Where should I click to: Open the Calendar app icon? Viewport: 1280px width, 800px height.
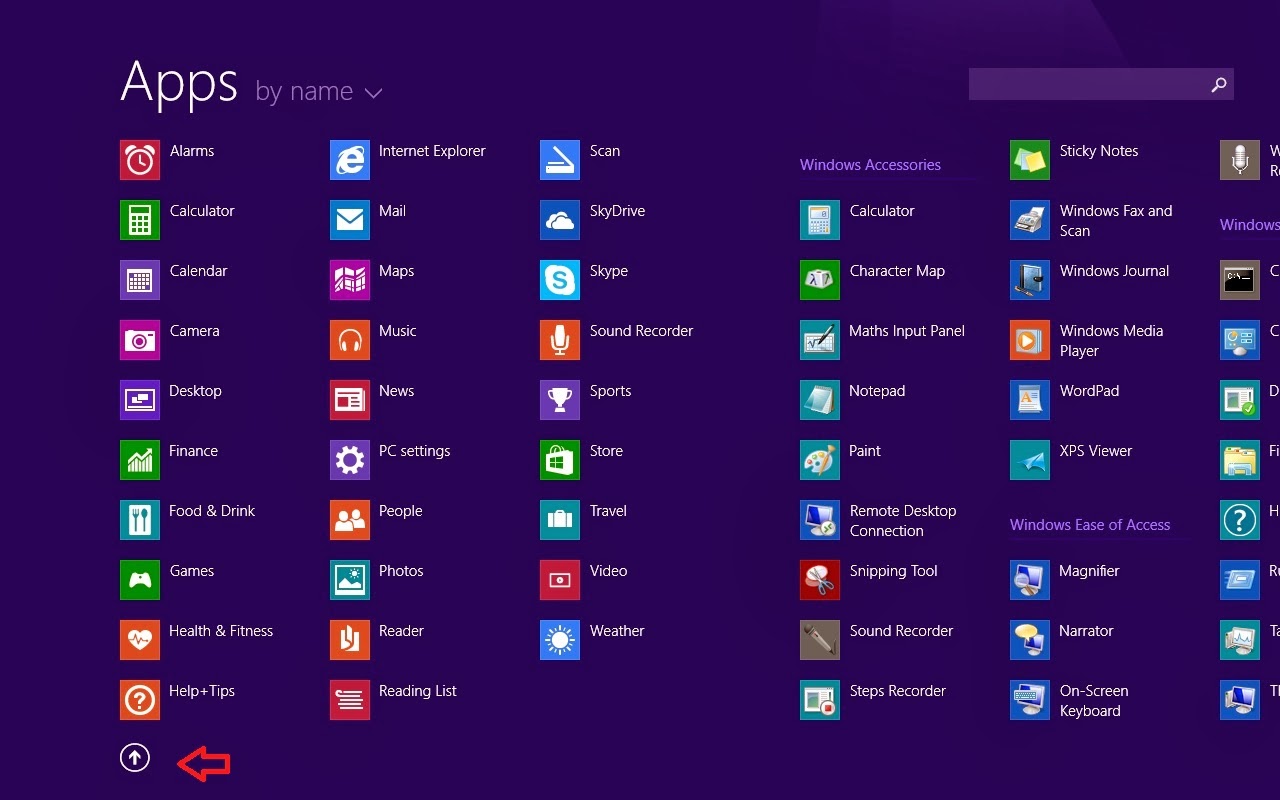coord(140,280)
